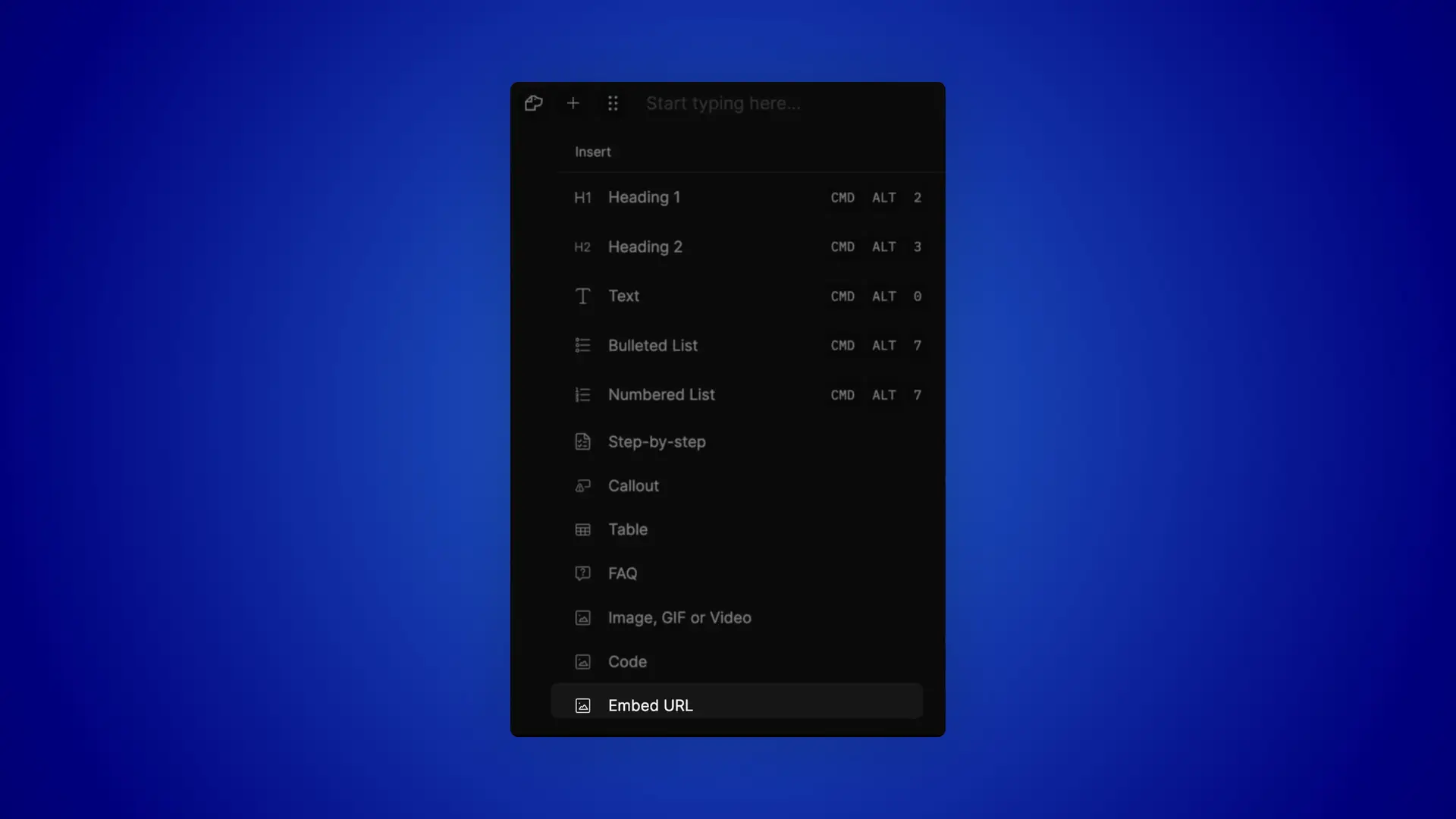Click the Callout block icon
1456x819 pixels.
click(582, 485)
